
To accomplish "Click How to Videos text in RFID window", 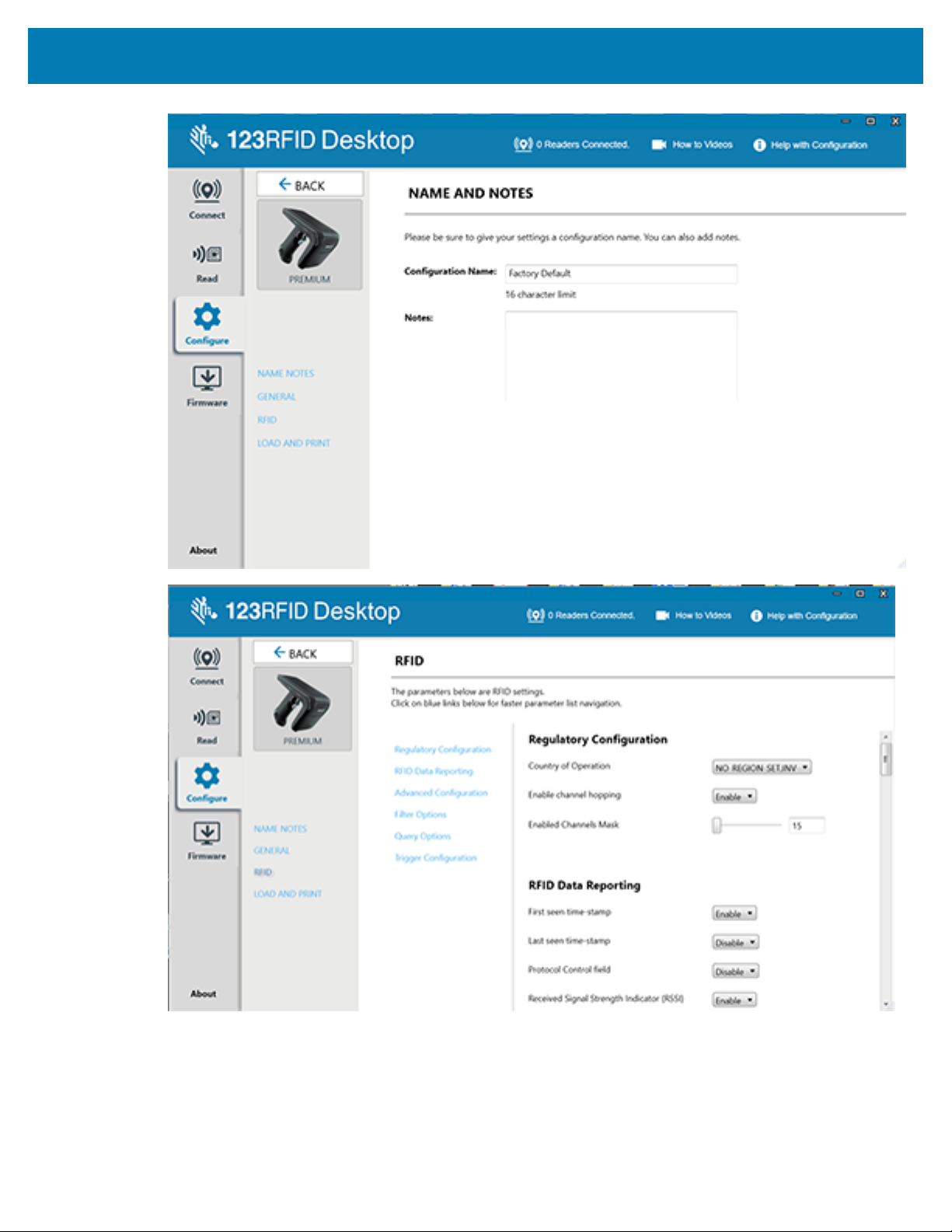I will (703, 616).
